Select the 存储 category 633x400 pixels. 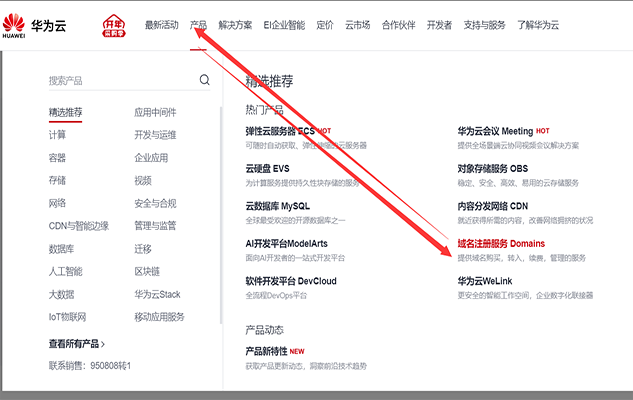(57, 180)
